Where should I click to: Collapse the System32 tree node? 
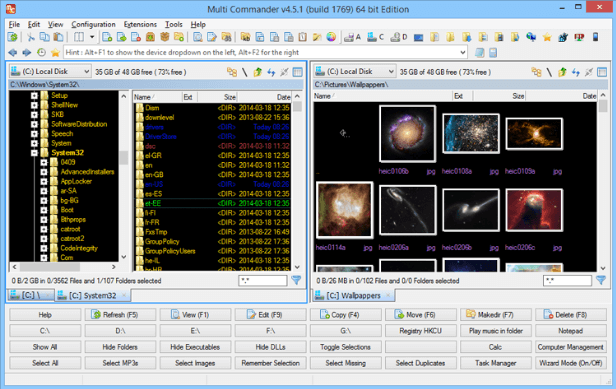click(x=34, y=153)
